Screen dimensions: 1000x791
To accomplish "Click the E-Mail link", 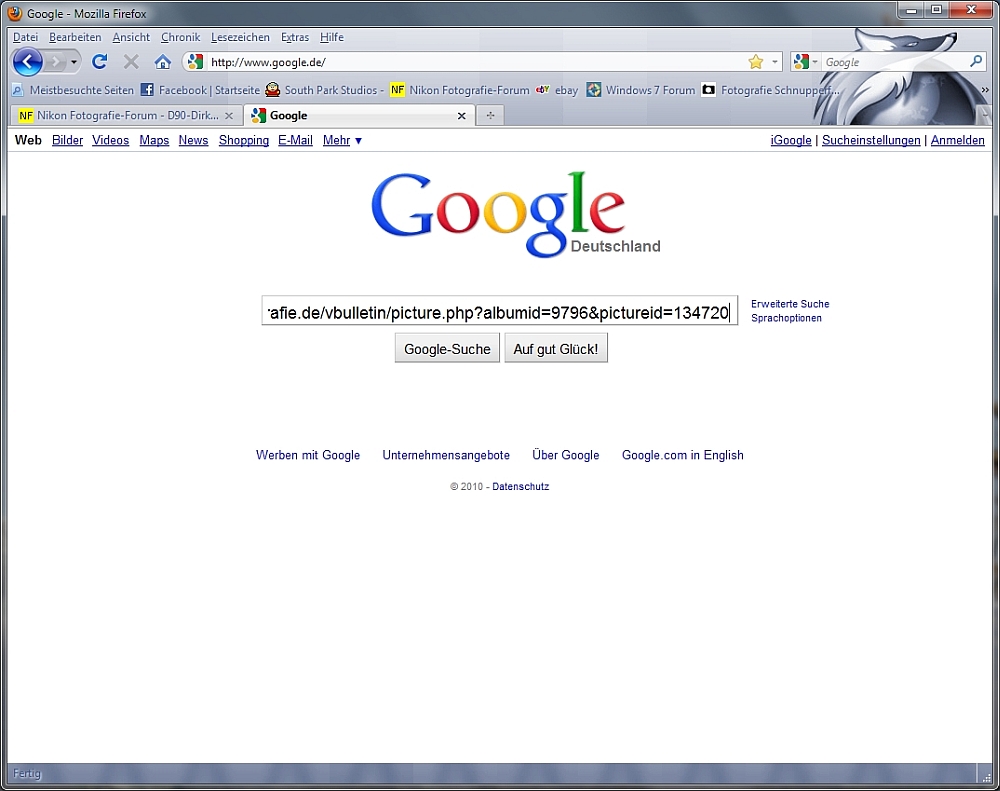I will point(295,140).
